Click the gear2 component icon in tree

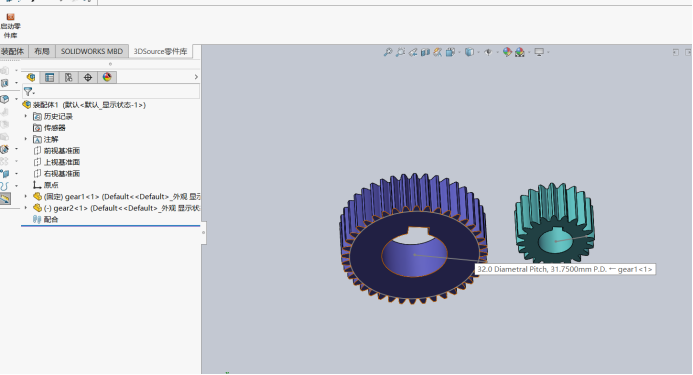click(38, 208)
